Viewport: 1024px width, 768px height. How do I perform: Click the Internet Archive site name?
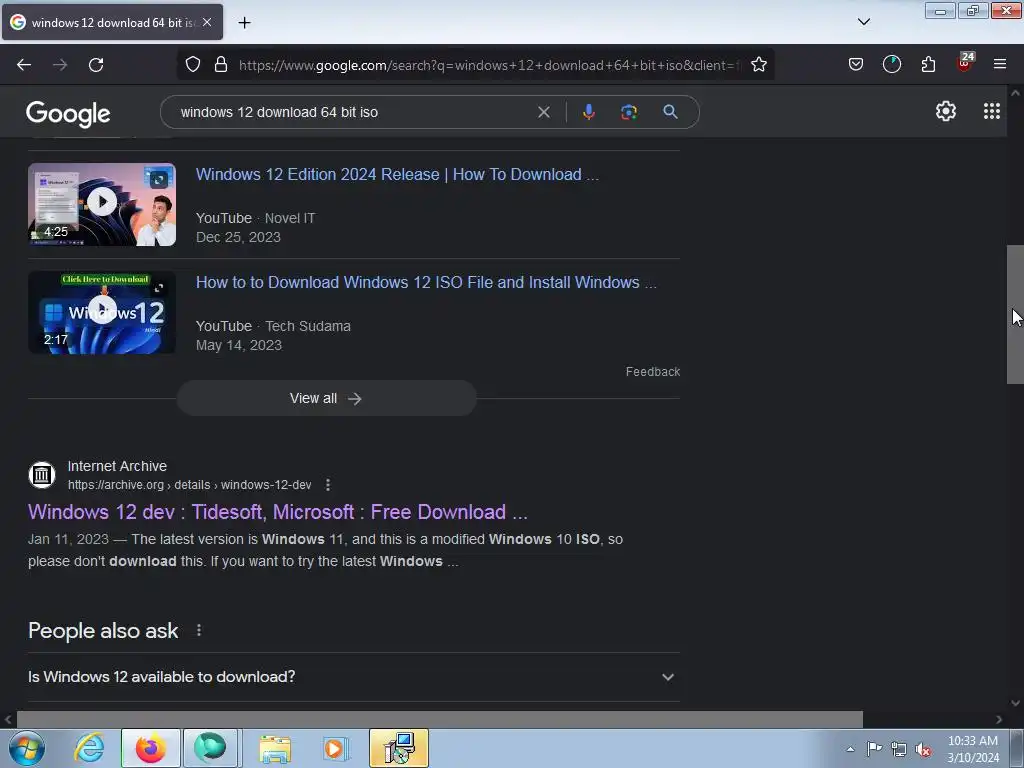pos(117,466)
